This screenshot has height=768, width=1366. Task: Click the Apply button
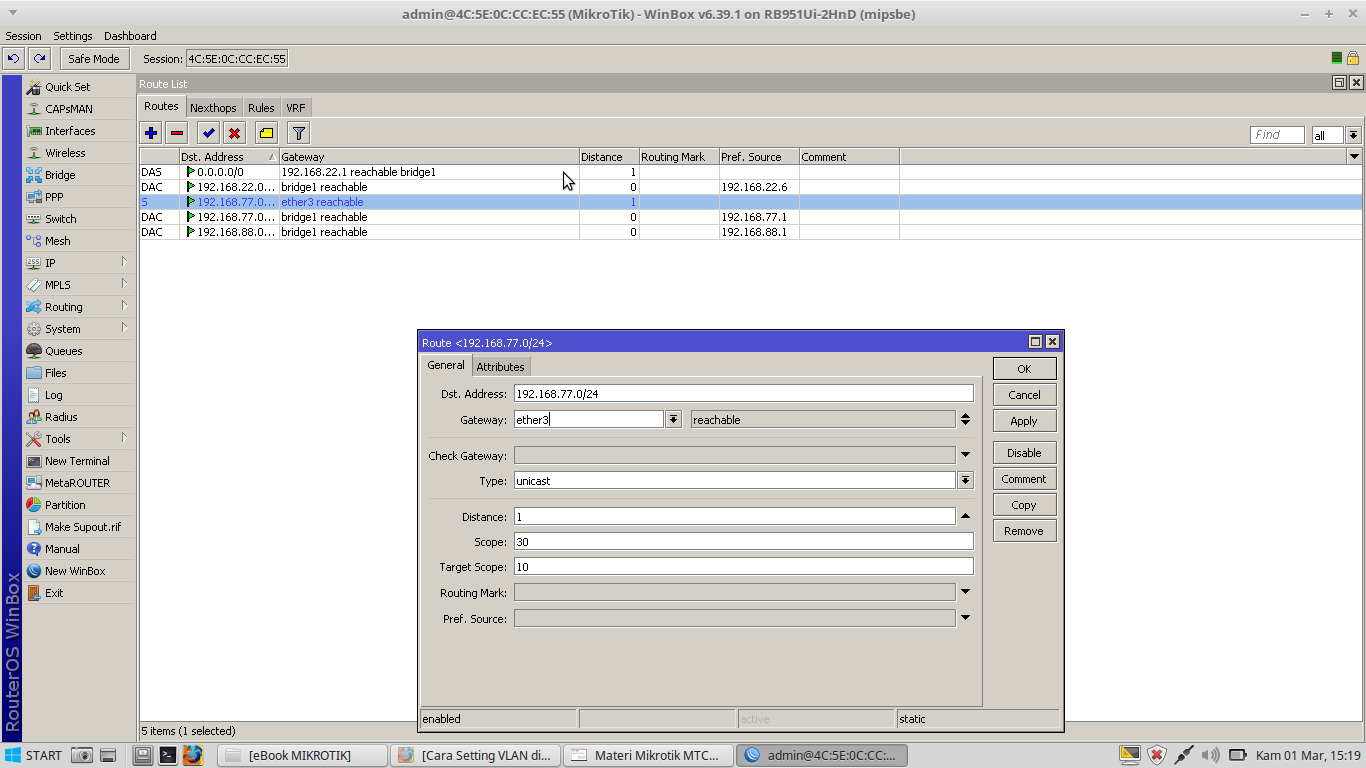(x=1024, y=421)
